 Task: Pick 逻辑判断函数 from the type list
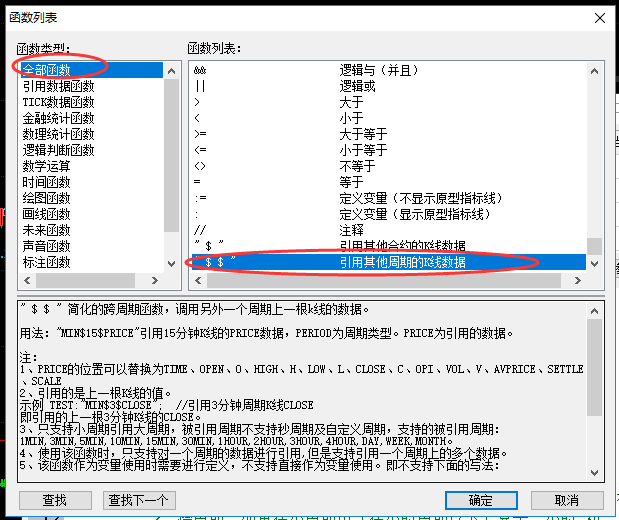[x=58, y=150]
